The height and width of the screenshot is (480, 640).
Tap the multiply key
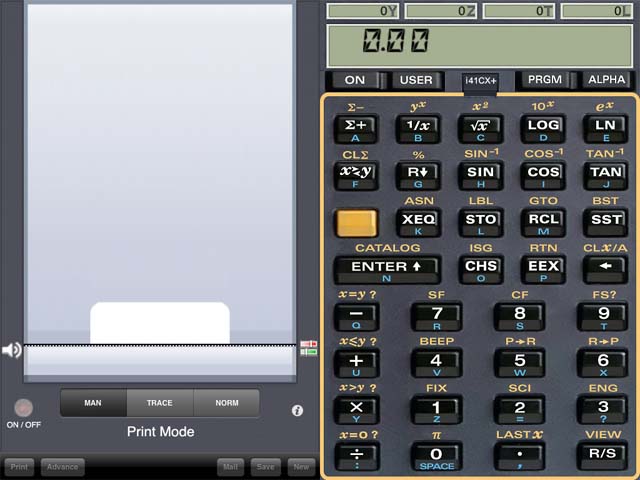(356, 410)
